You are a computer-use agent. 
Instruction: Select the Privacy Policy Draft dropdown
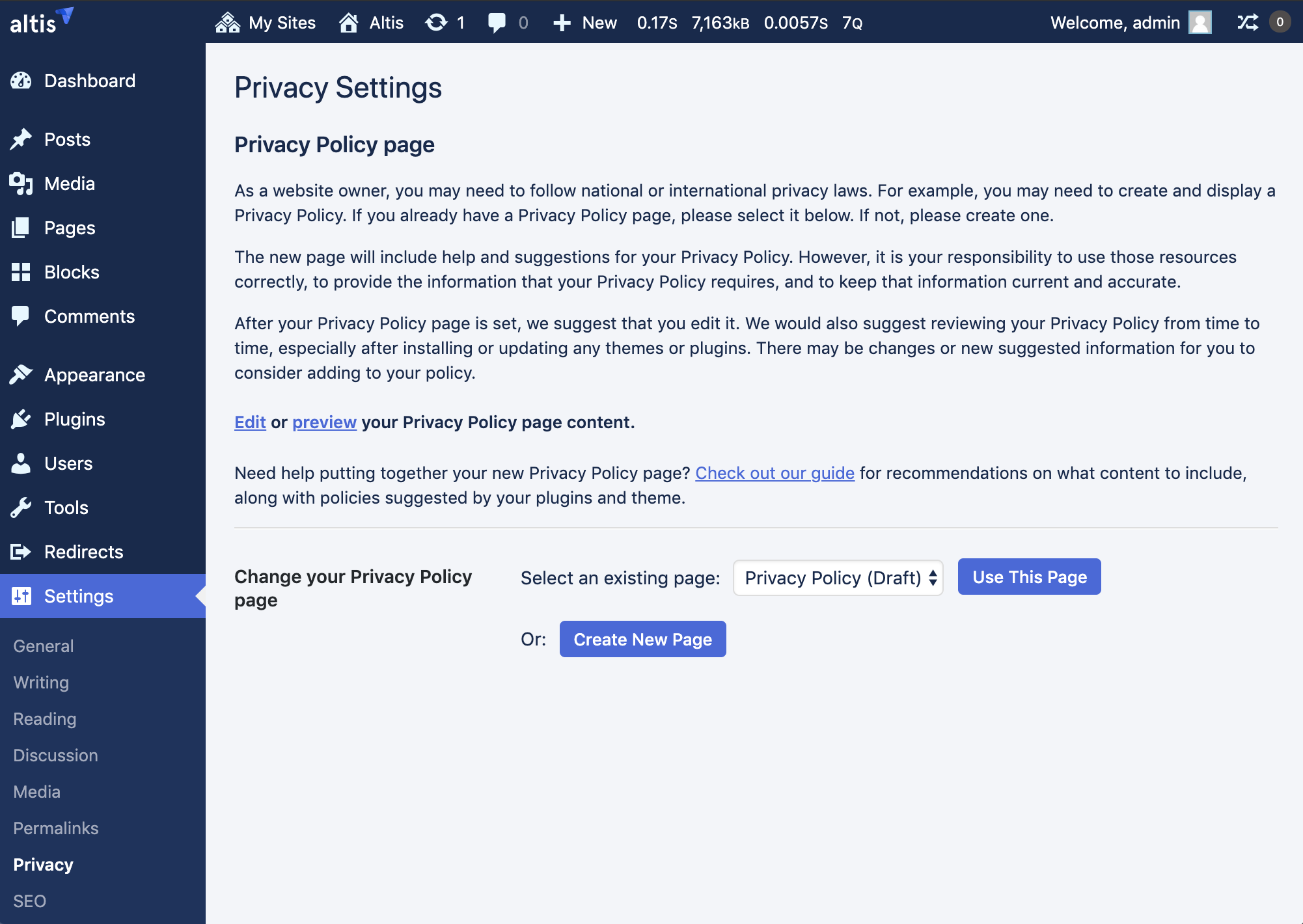(839, 577)
